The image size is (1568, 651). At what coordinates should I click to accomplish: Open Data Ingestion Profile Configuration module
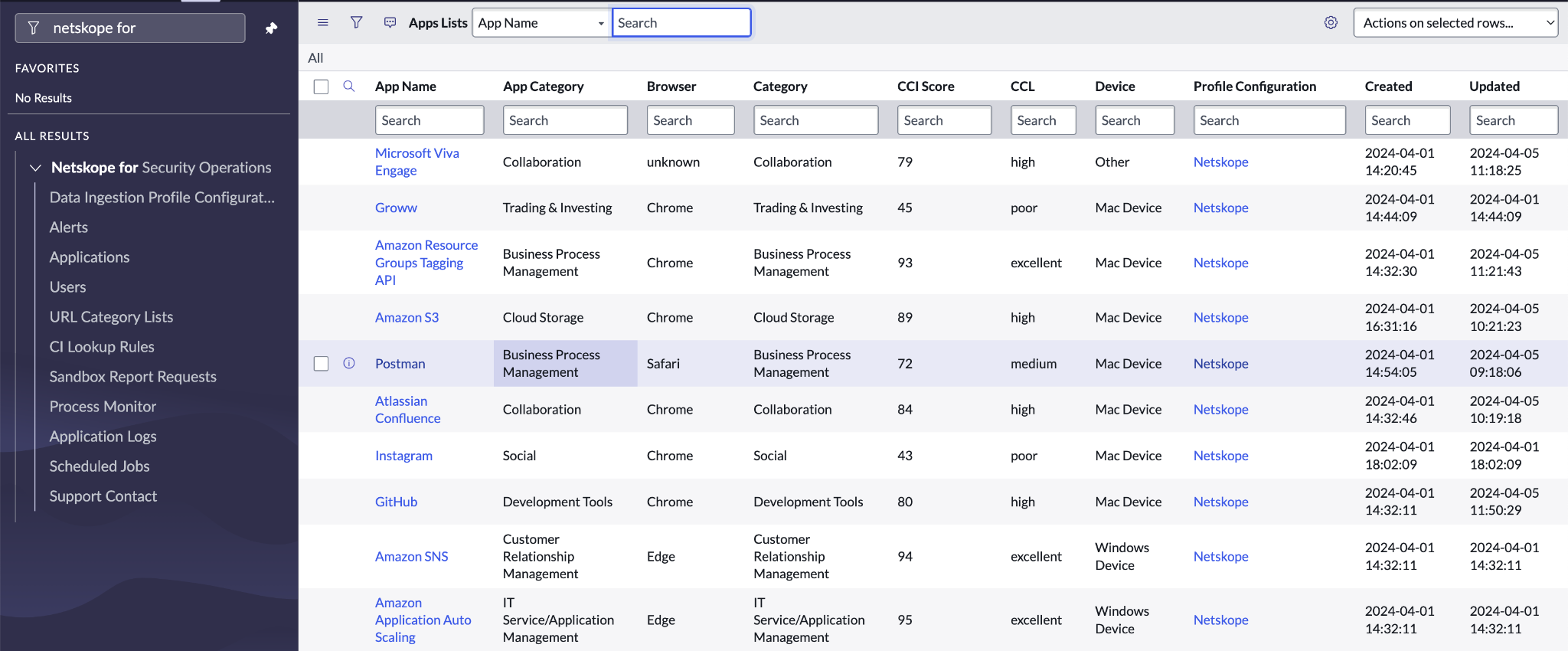162,198
